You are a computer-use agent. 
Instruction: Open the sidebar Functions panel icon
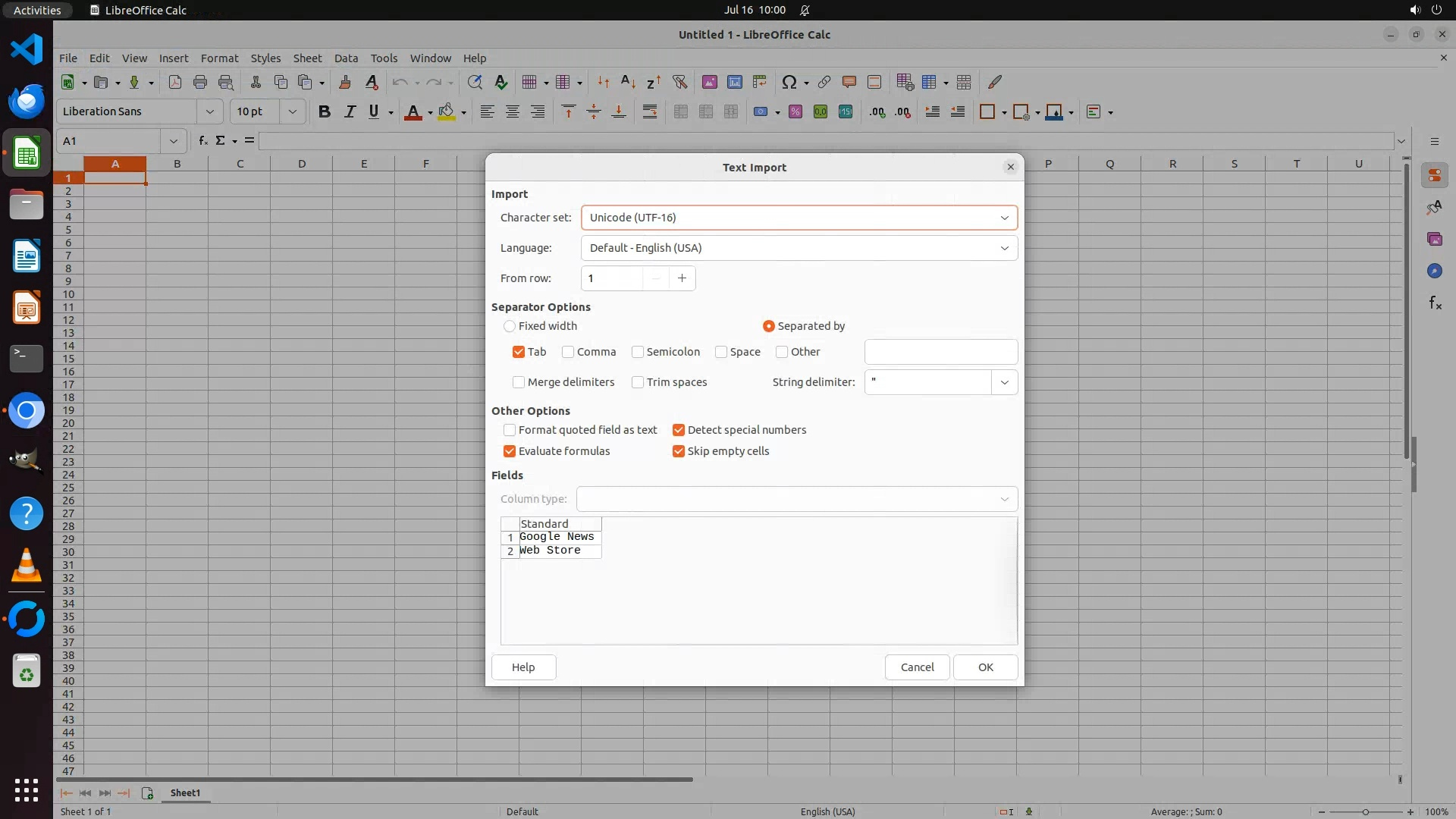pyautogui.click(x=1435, y=303)
